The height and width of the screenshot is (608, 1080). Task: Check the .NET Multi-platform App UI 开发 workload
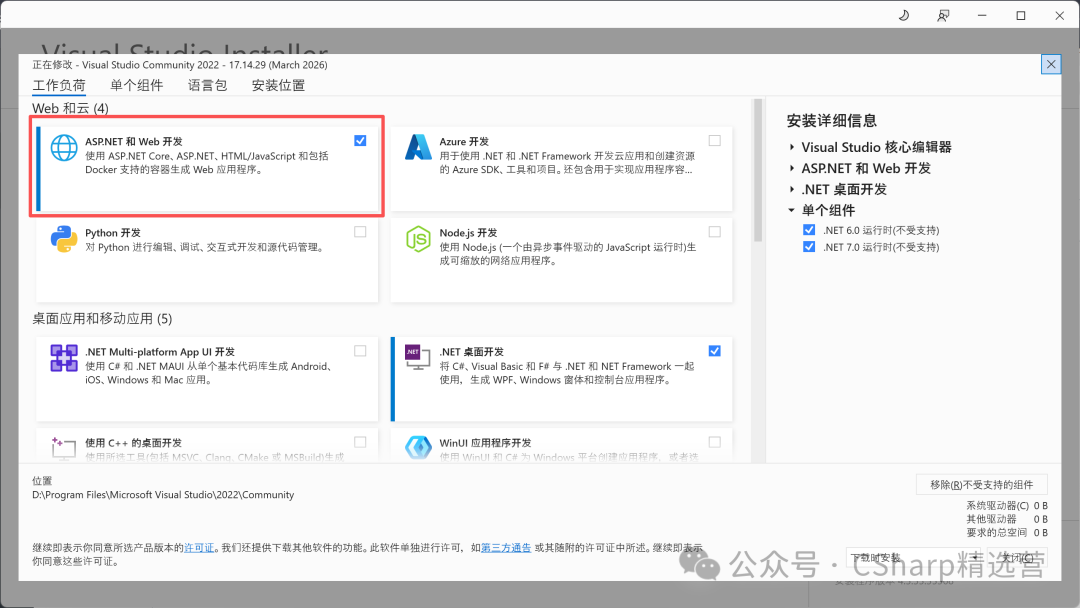point(360,351)
